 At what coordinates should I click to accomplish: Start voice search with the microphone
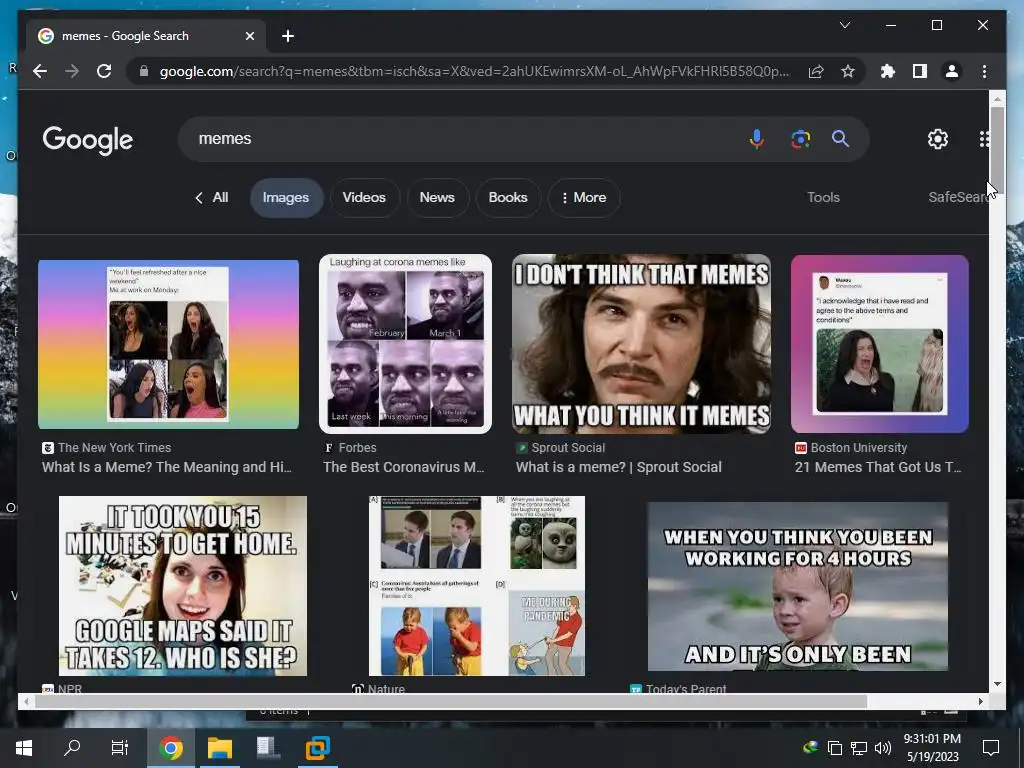coord(757,138)
